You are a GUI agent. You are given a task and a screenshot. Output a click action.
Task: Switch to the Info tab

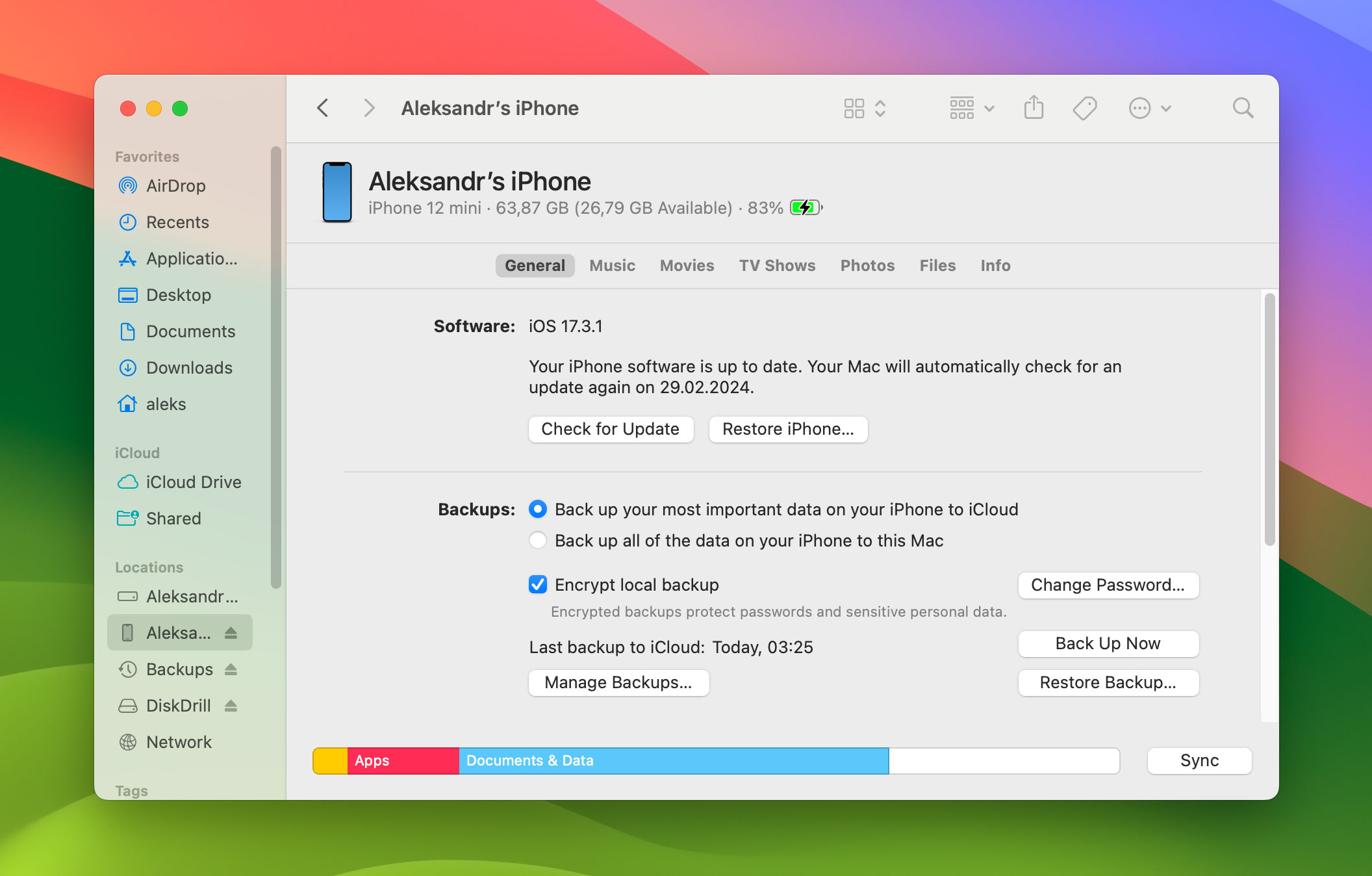pos(995,266)
